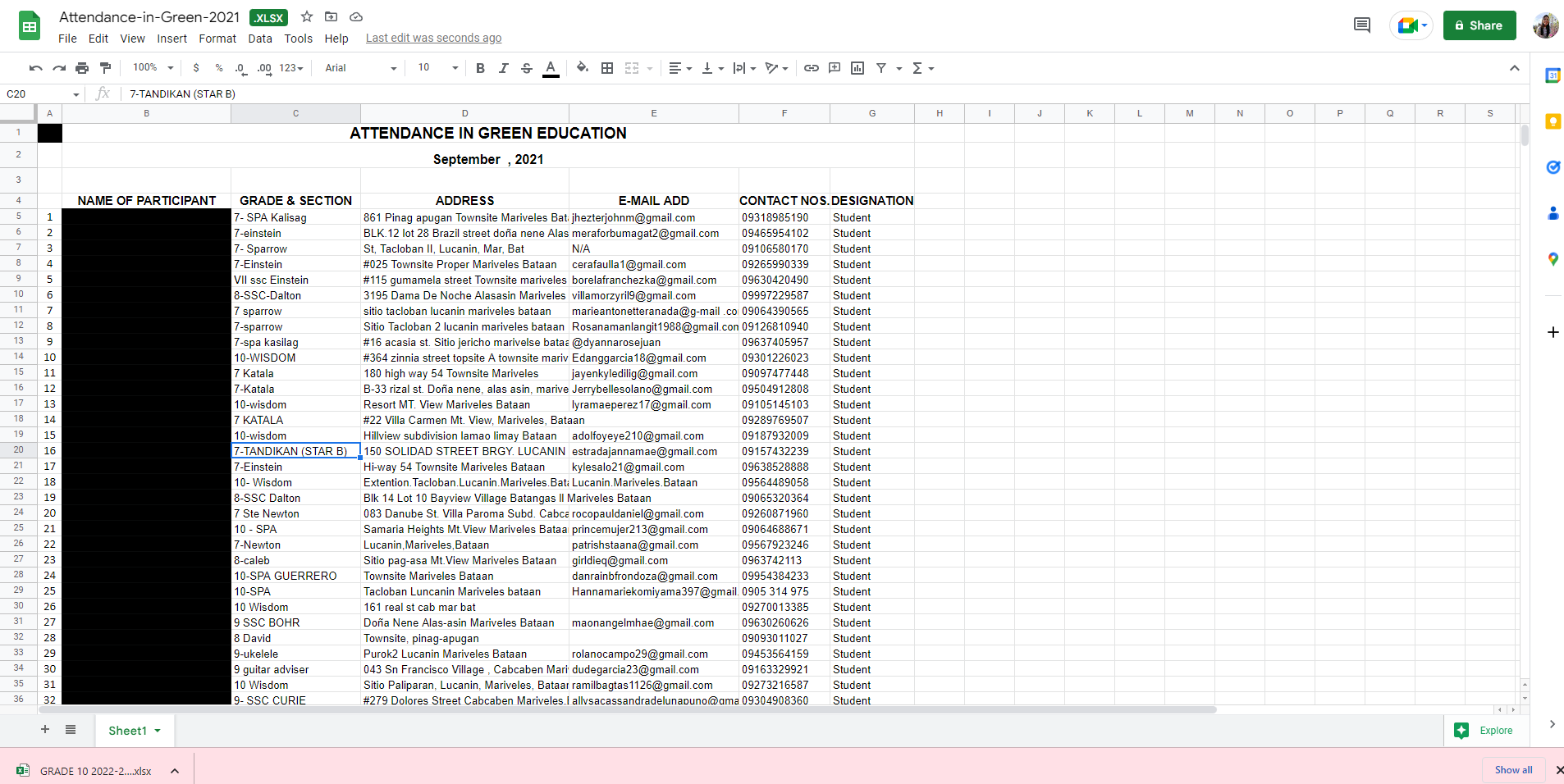This screenshot has height=784, width=1564.
Task: Open the 'Last edit was seconds ago' link
Action: (433, 39)
